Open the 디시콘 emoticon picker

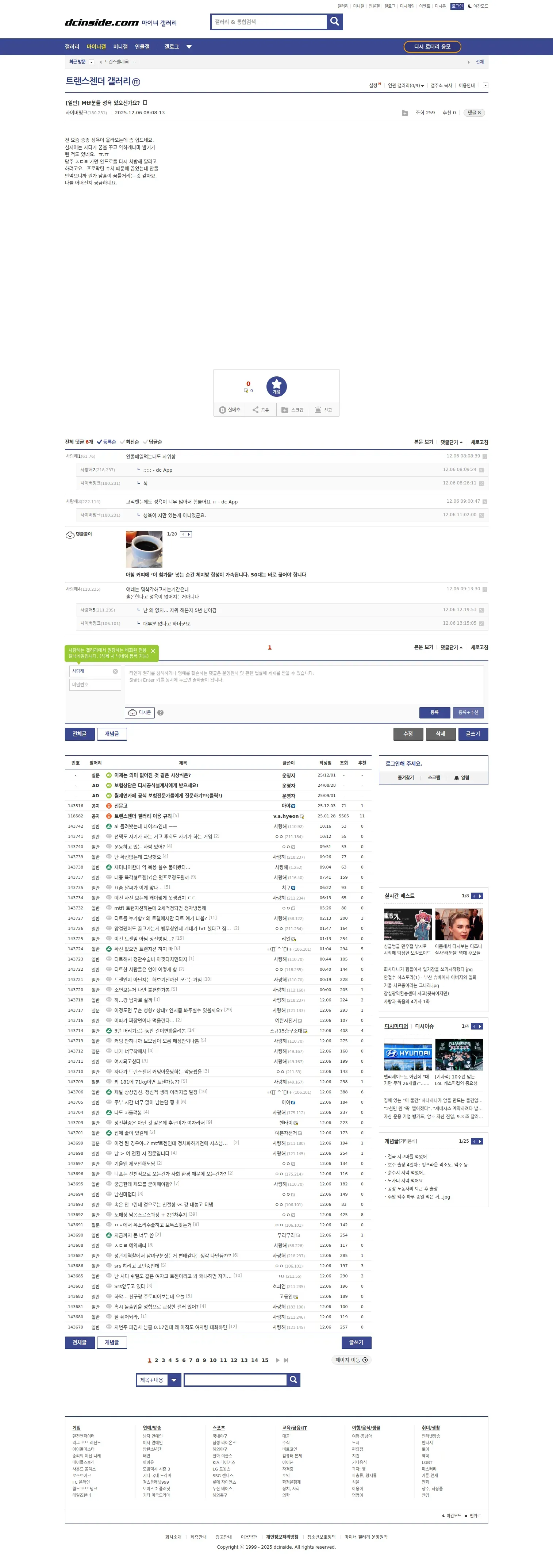click(140, 713)
